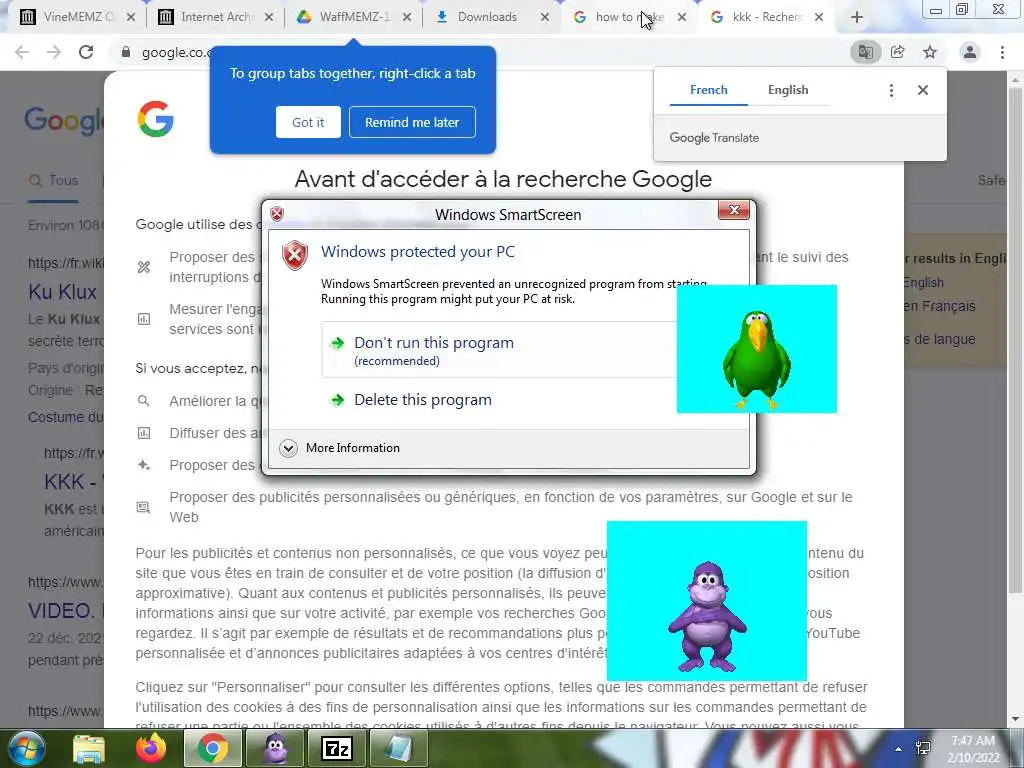Image resolution: width=1024 pixels, height=768 pixels.
Task: Close the Downloads tab
Action: [x=545, y=18]
